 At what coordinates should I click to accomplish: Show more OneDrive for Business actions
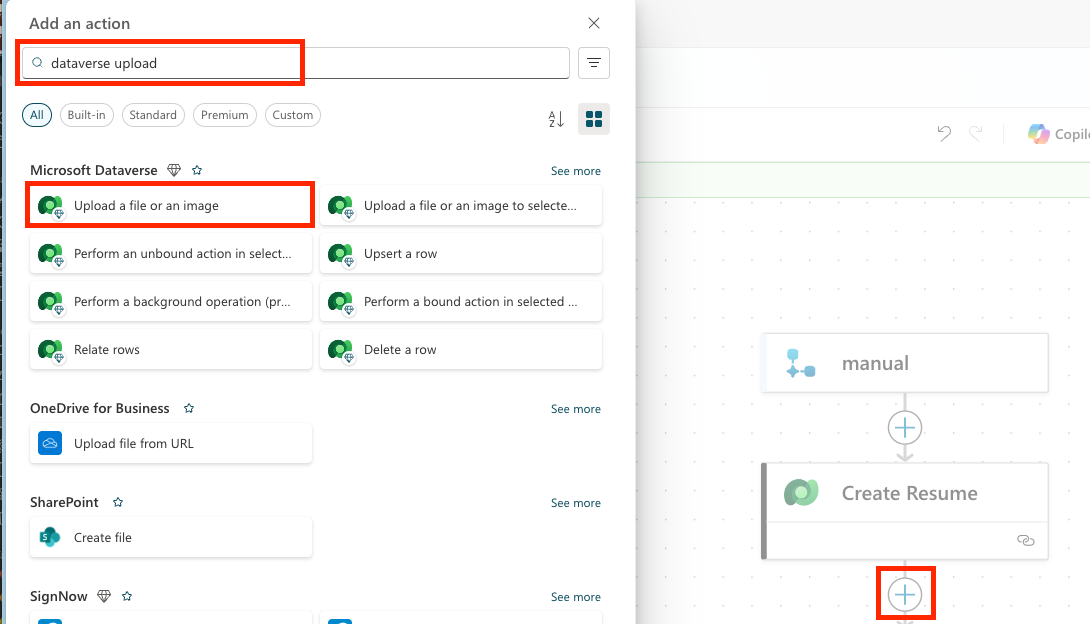coord(575,409)
